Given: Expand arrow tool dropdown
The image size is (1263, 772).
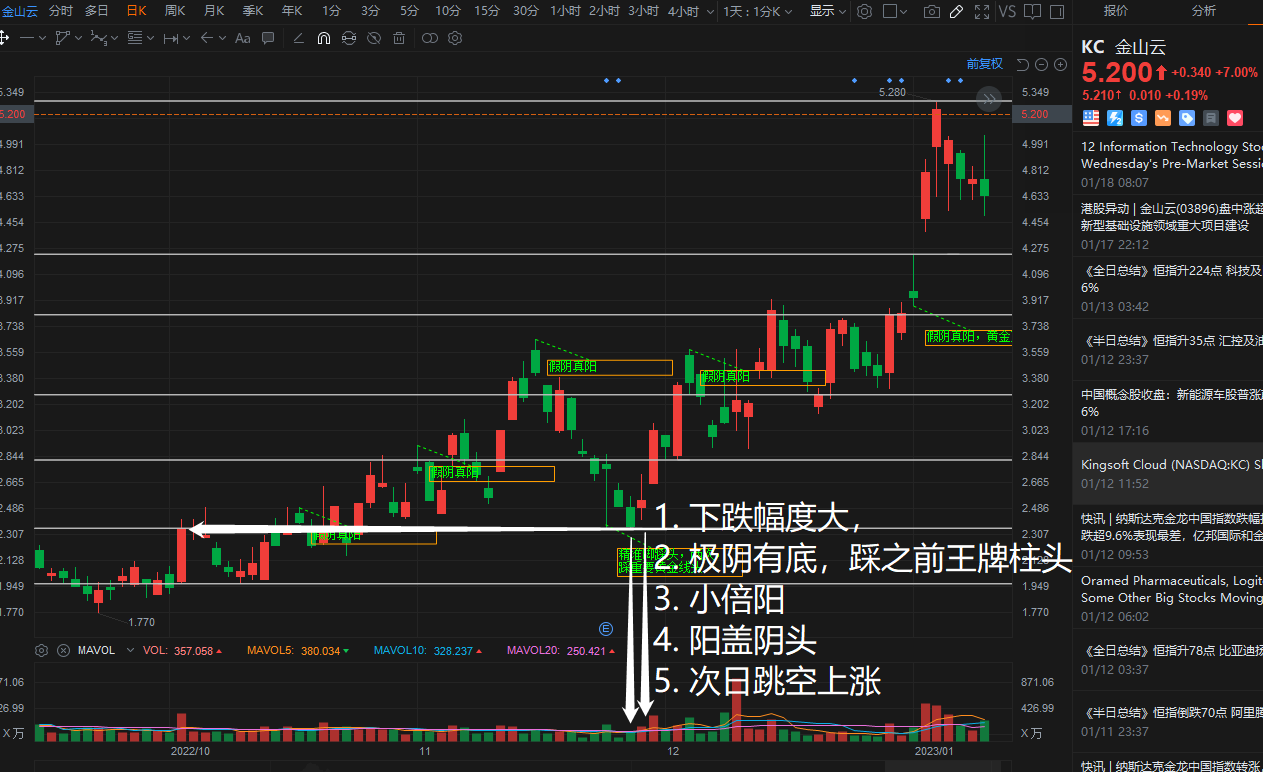Looking at the screenshot, I should pyautogui.click(x=222, y=38).
